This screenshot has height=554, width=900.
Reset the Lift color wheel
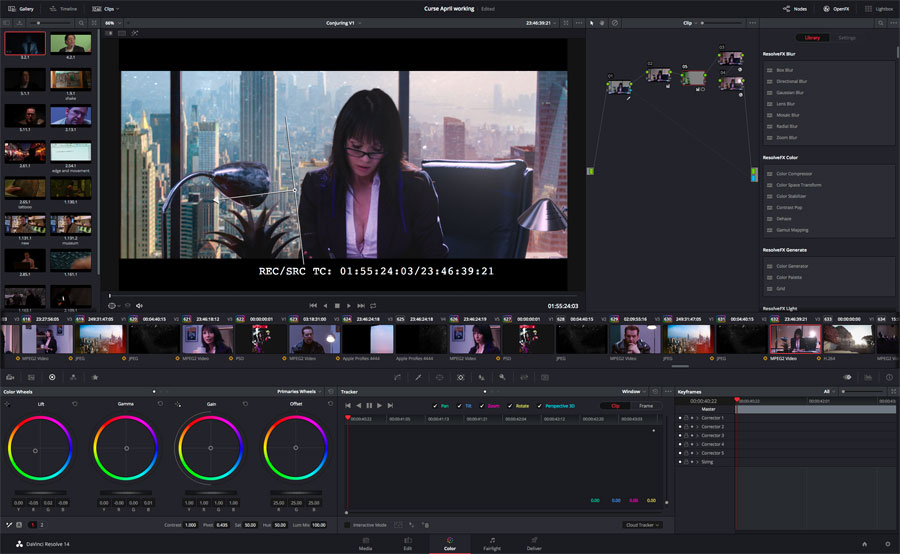click(75, 404)
